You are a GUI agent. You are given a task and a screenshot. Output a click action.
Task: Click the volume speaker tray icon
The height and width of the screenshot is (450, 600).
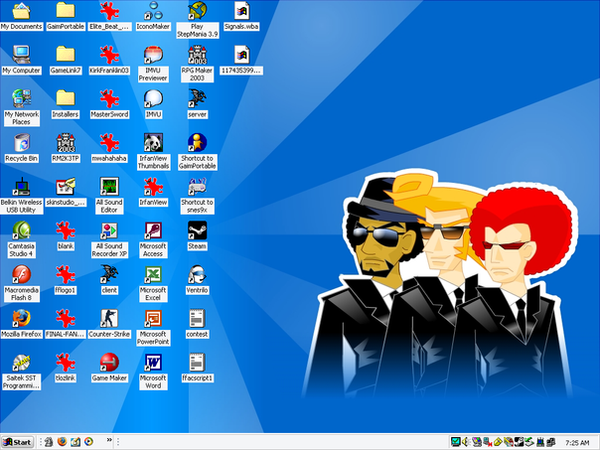(x=466, y=442)
